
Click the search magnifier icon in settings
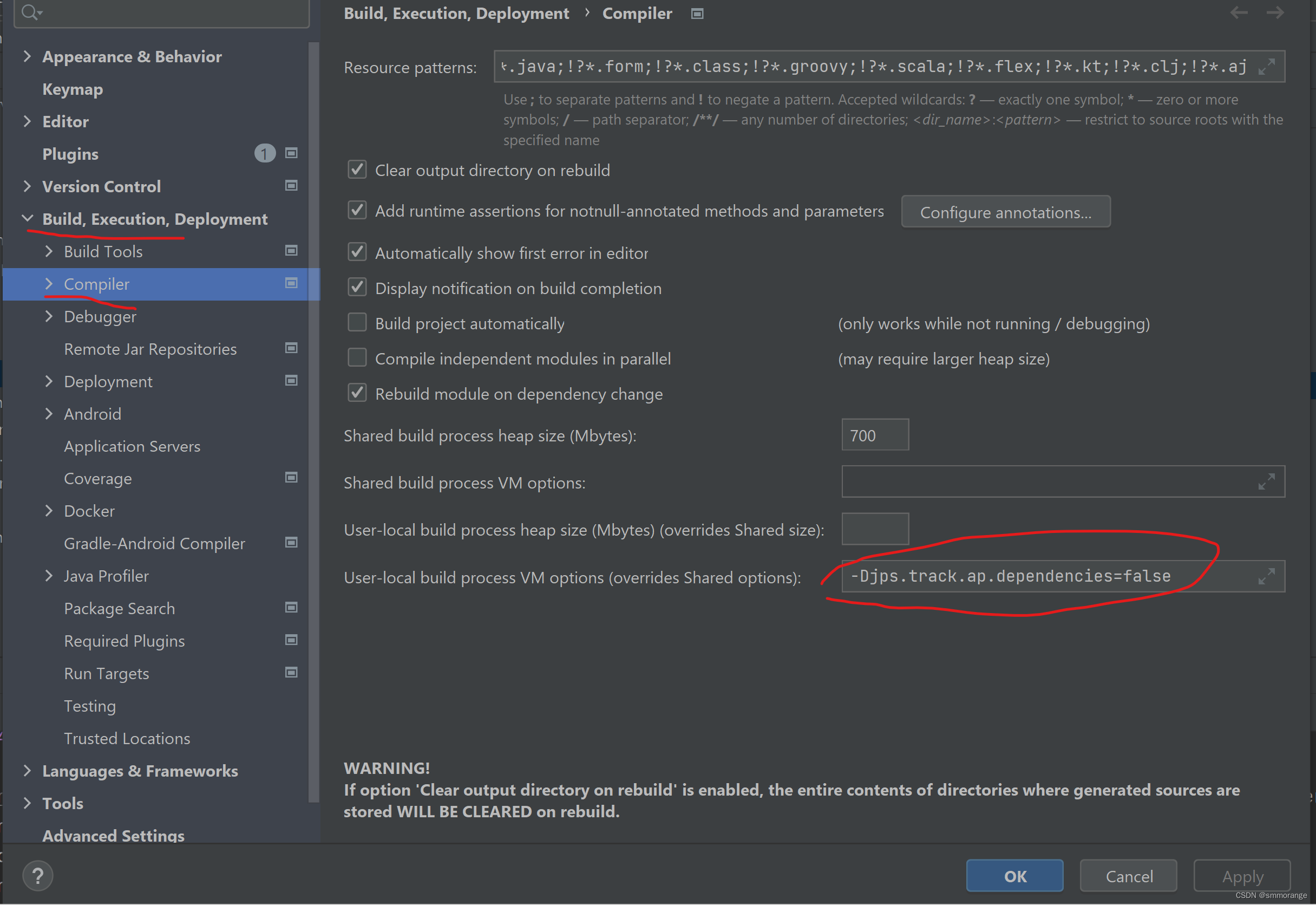(31, 12)
